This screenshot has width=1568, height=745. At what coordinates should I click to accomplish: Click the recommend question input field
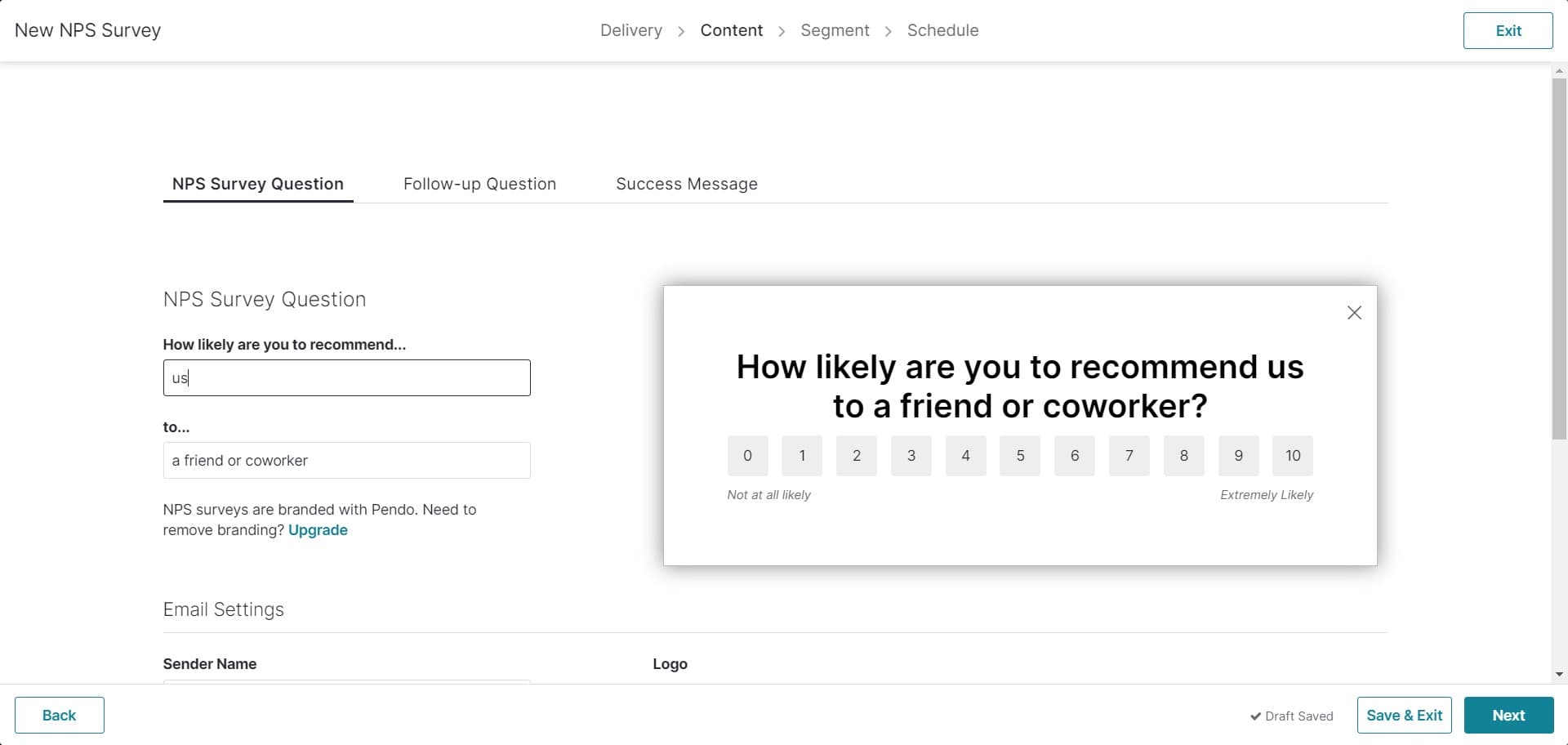click(x=346, y=377)
